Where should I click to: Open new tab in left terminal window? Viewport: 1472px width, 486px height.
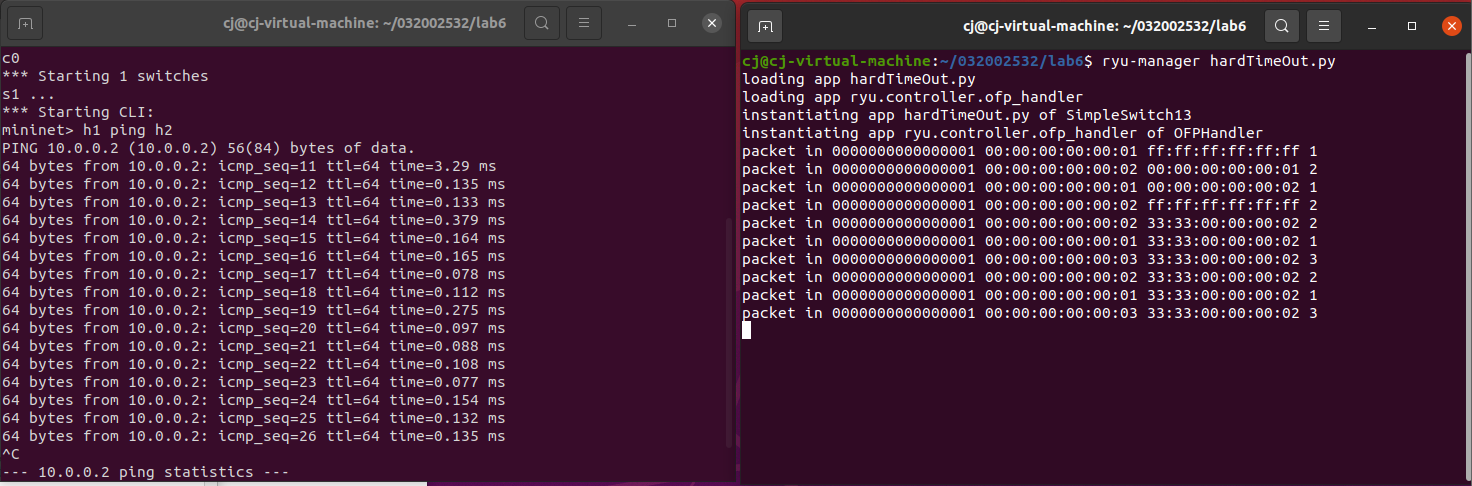[x=25, y=23]
